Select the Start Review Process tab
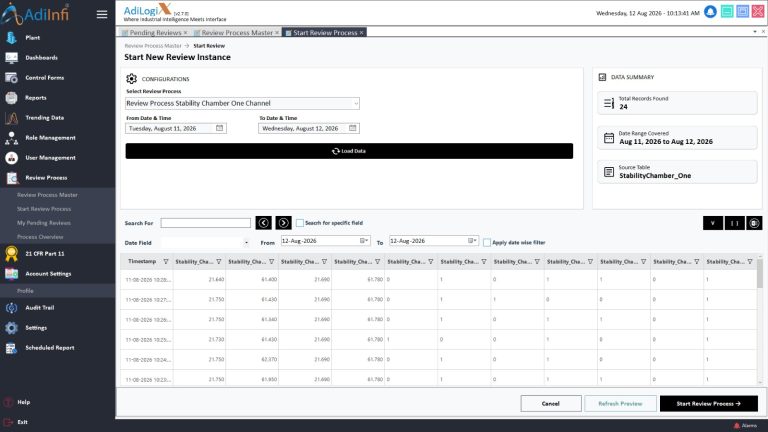Viewport: 768px width, 432px height. 325,33
